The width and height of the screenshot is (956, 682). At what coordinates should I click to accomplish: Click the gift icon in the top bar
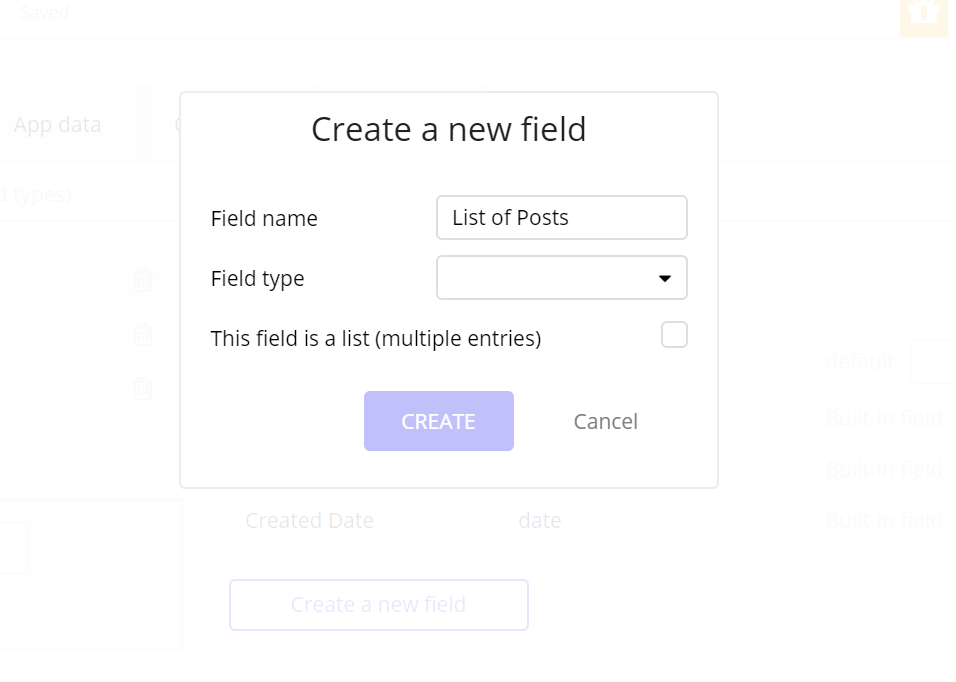923,14
